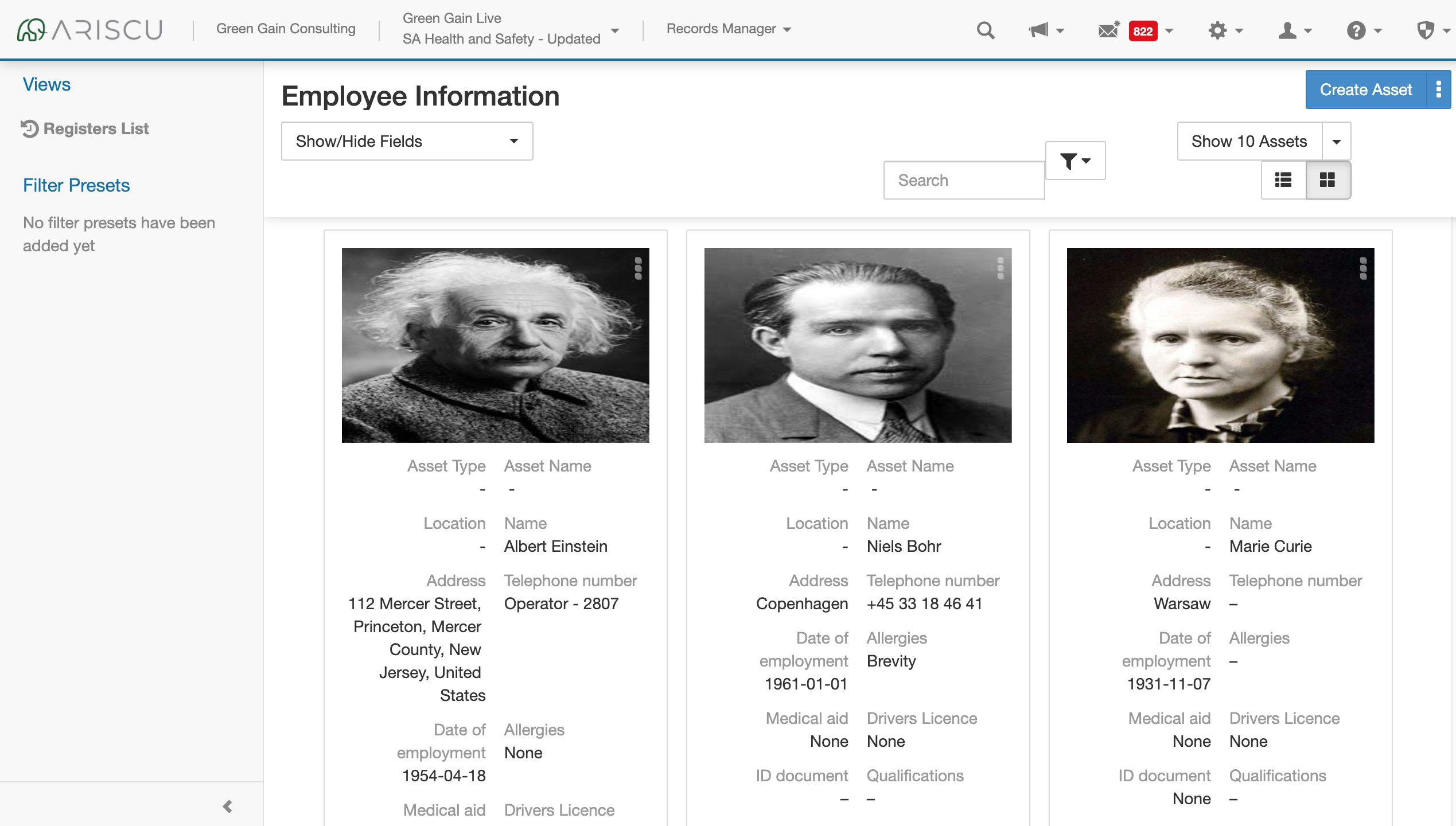Open the user profile icon menu
The height and width of the screenshot is (826, 1456).
click(x=1287, y=30)
